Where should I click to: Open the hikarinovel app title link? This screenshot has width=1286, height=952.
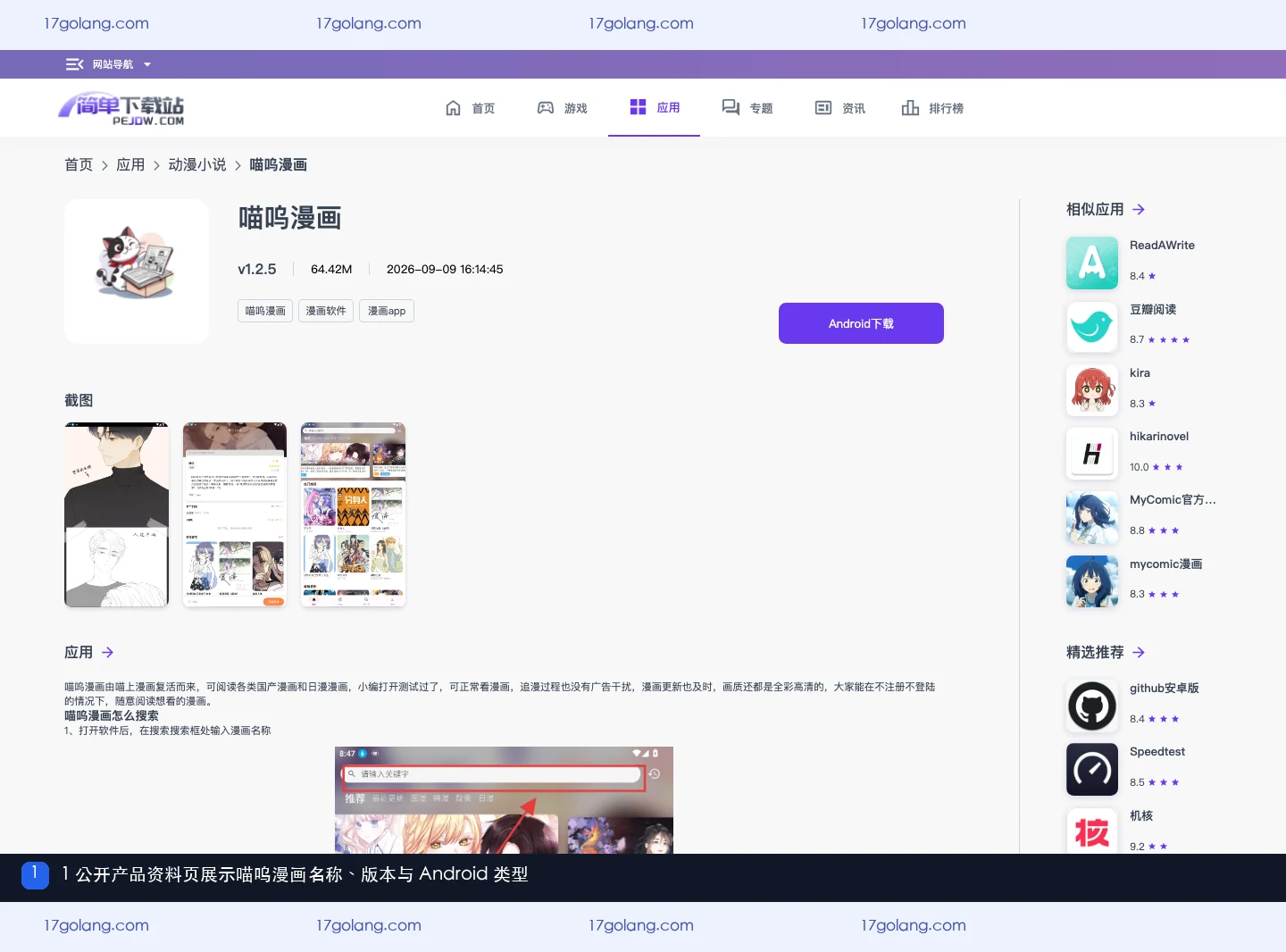coord(1159,437)
